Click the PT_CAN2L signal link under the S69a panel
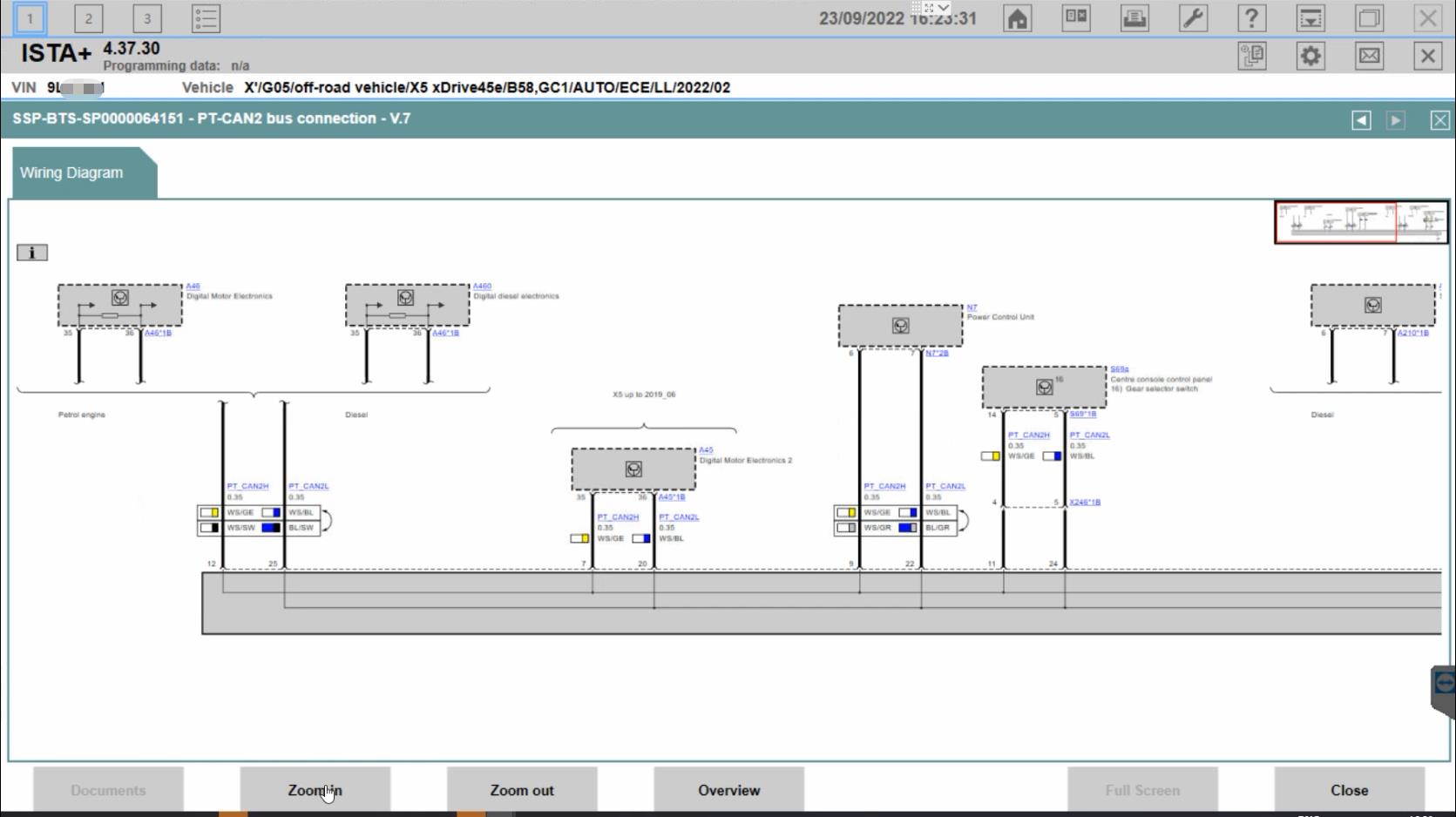The width and height of the screenshot is (1456, 817). coord(1090,436)
